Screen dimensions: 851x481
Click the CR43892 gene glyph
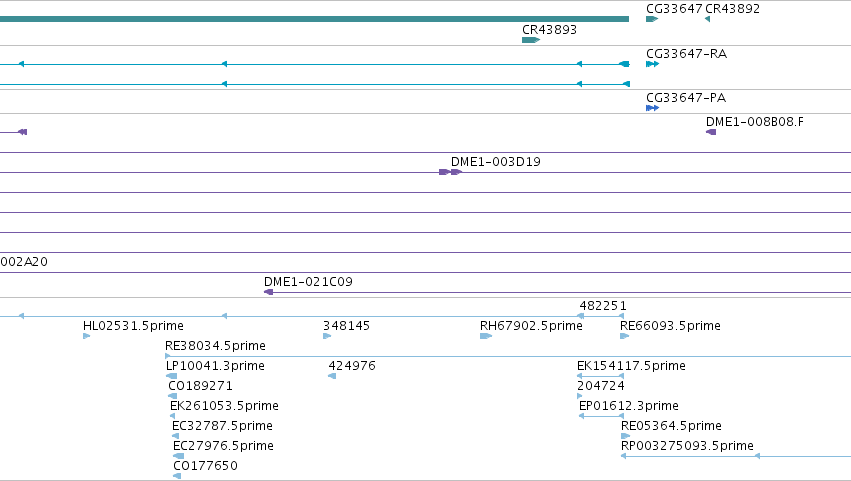(707, 19)
